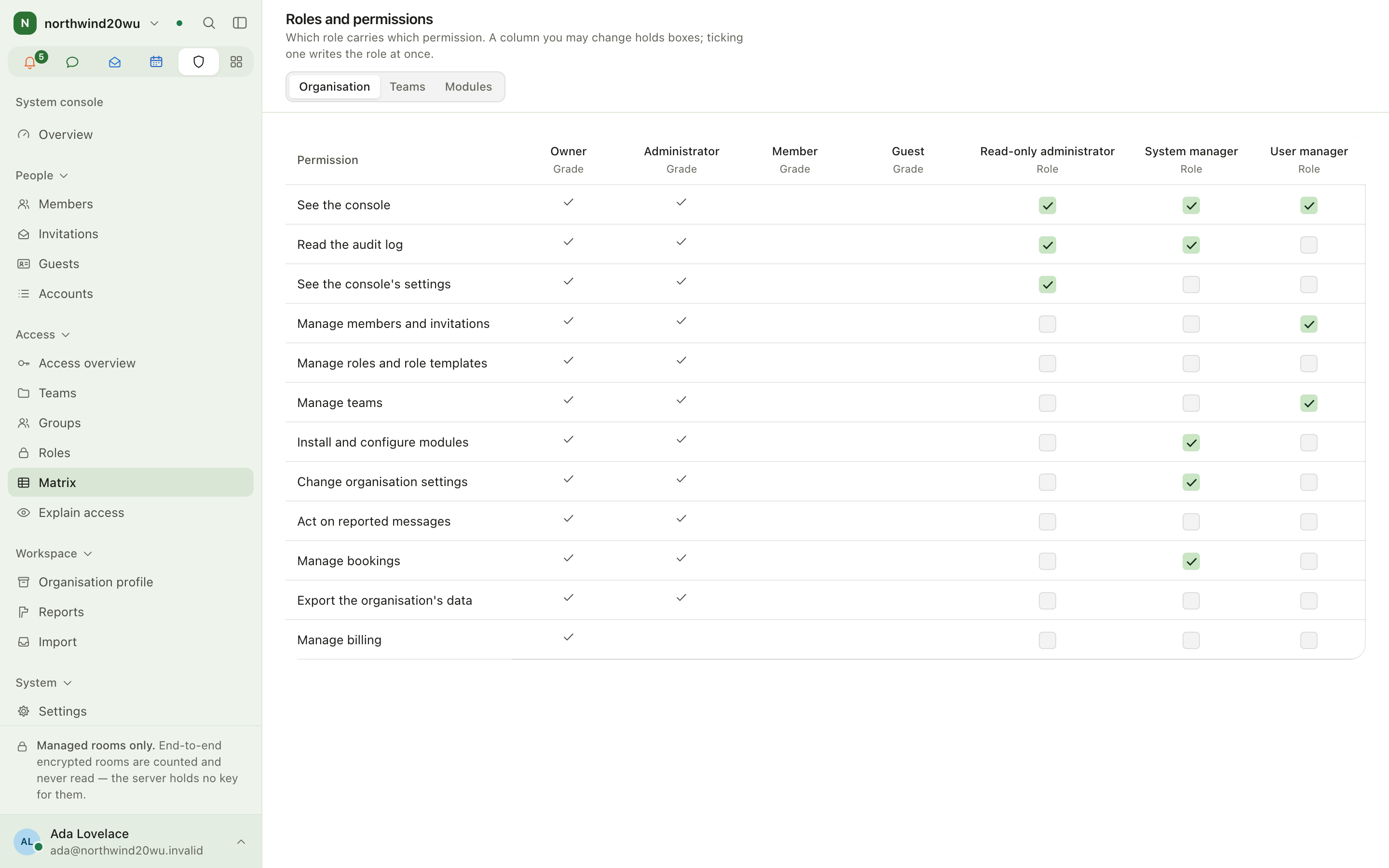The width and height of the screenshot is (1389, 868).
Task: Open Explain access in the sidebar
Action: pos(130,512)
